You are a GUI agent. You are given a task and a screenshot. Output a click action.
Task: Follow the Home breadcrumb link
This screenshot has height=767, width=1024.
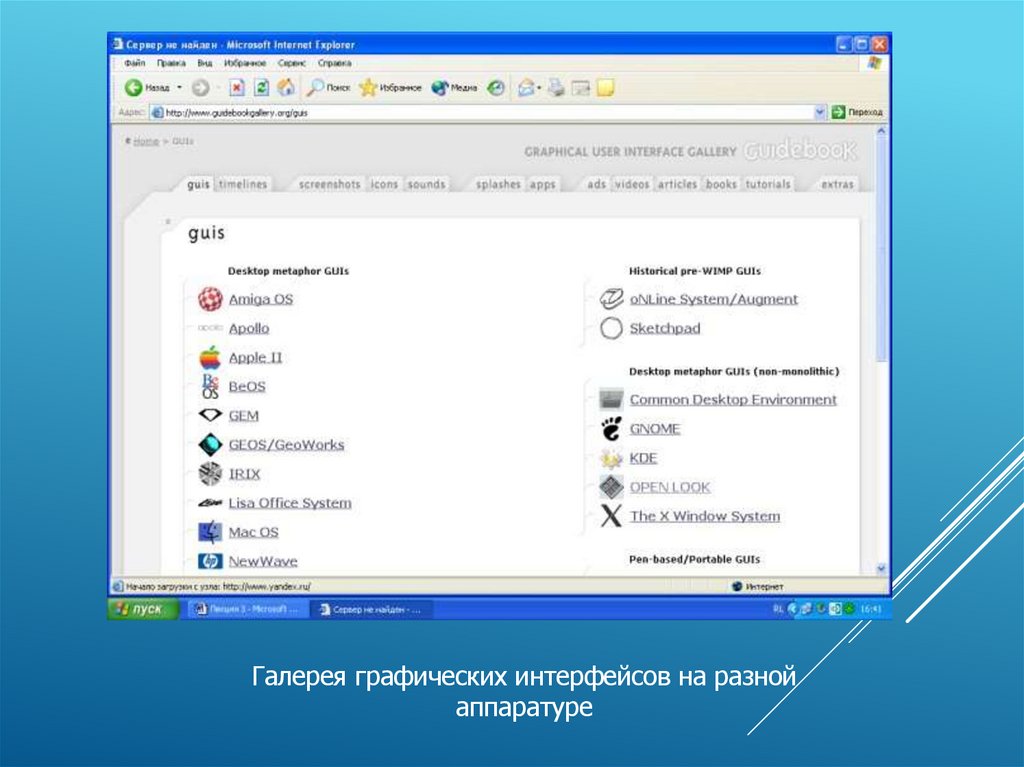[146, 141]
